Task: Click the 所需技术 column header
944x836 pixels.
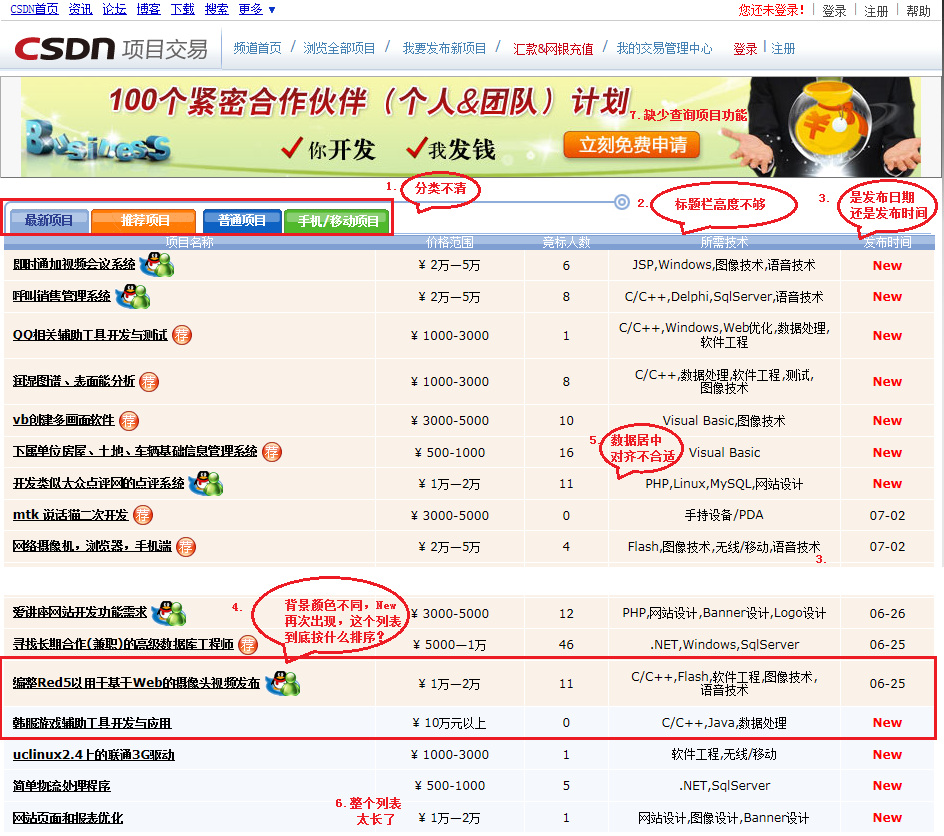Action: (724, 242)
